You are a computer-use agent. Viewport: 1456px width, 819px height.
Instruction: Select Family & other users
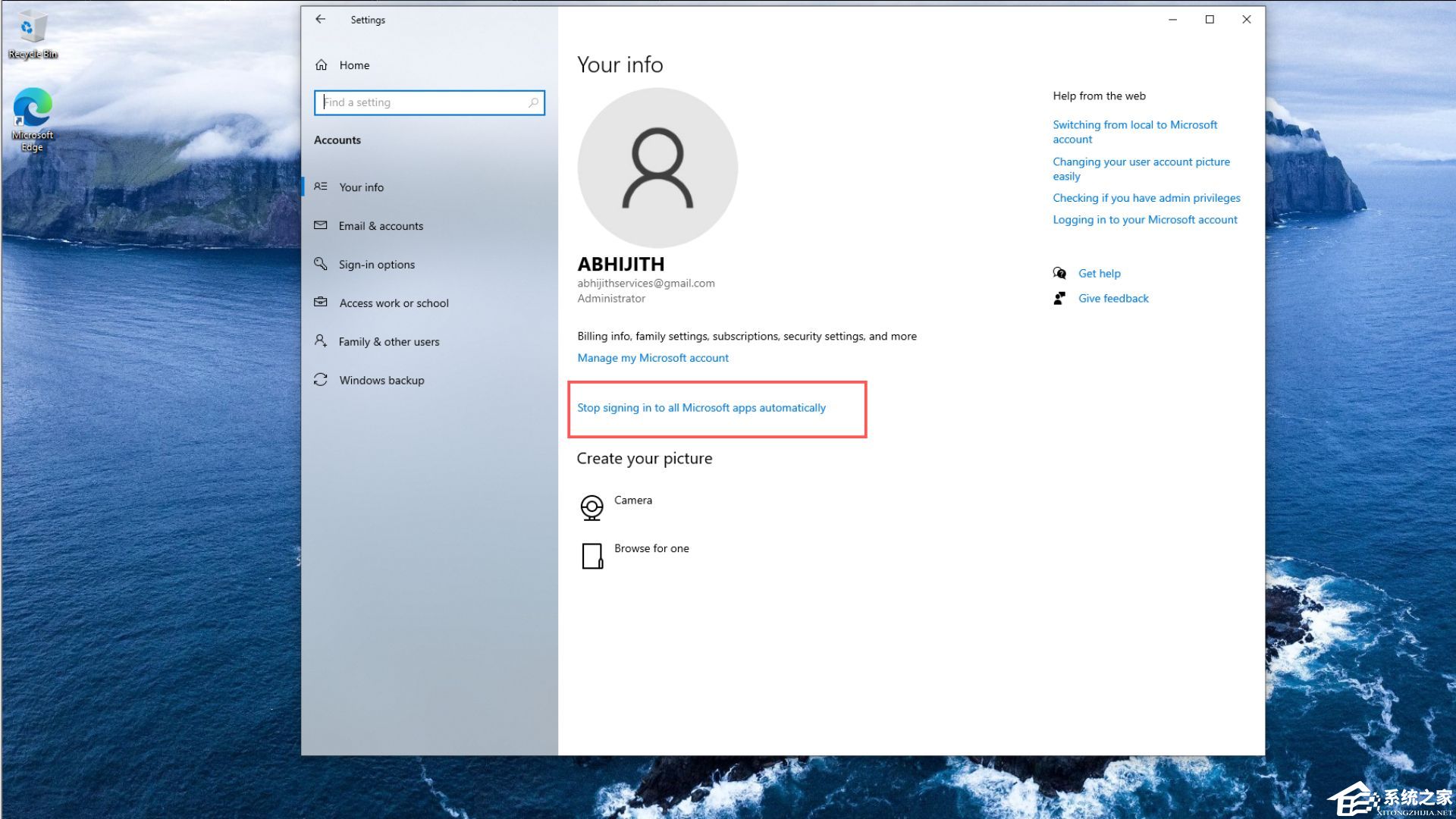click(x=388, y=342)
